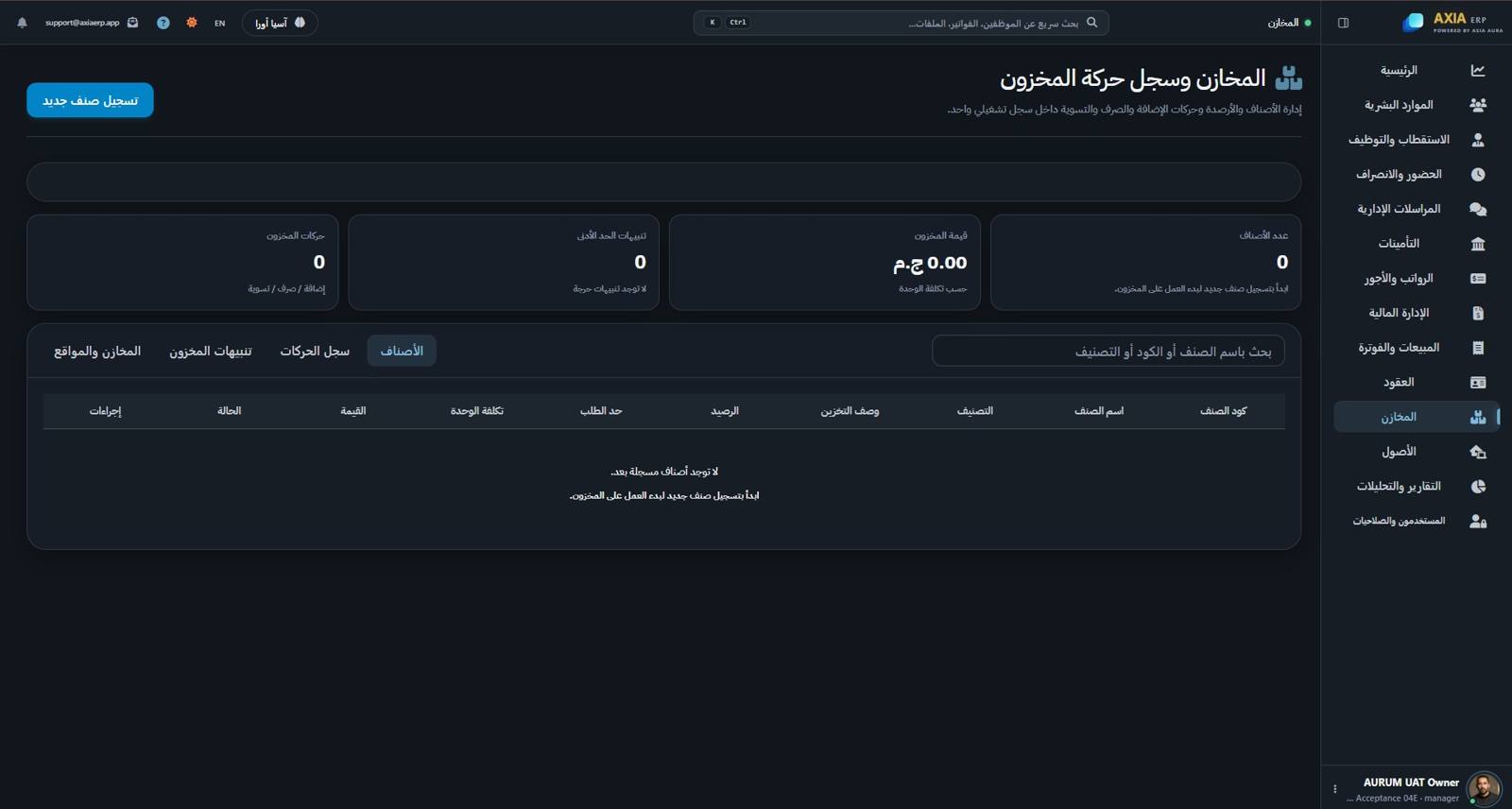Click the mail icon beside support email

(133, 23)
